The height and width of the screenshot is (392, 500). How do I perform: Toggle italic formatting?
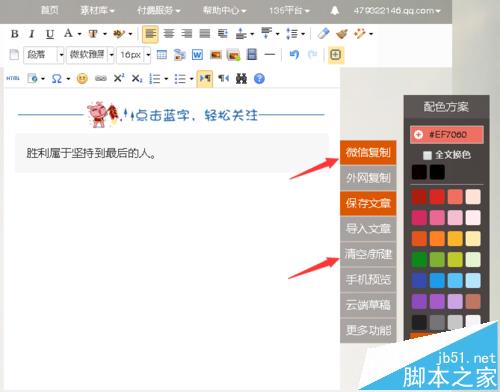point(32,34)
